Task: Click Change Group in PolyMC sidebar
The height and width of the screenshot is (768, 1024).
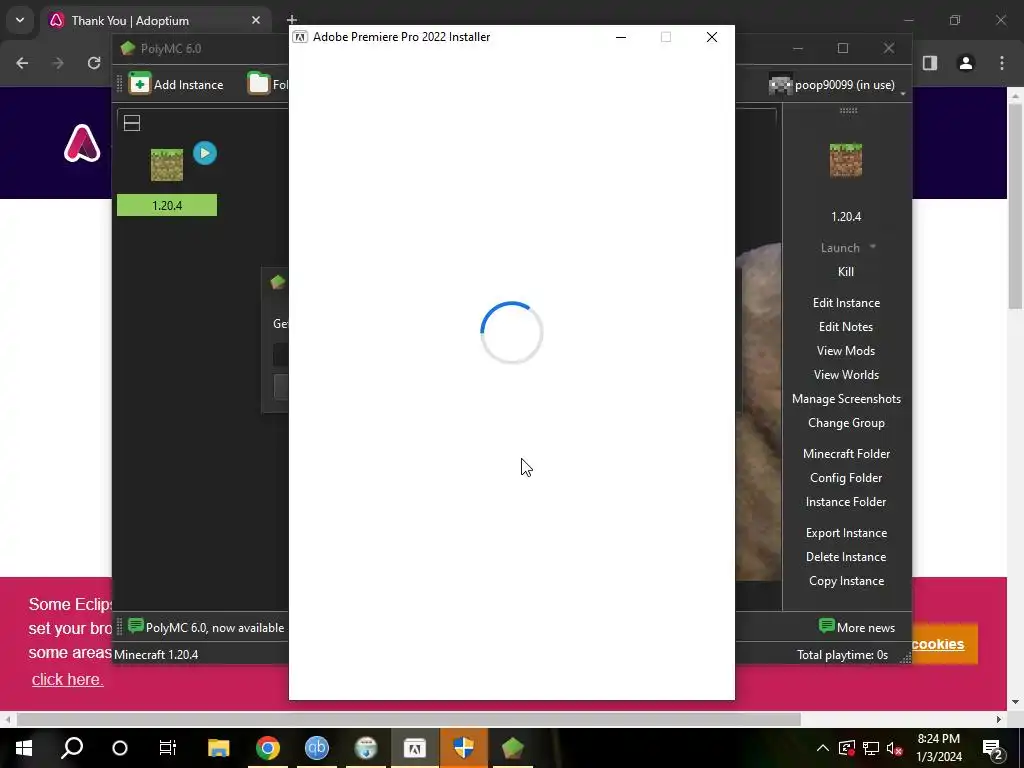Action: click(846, 423)
